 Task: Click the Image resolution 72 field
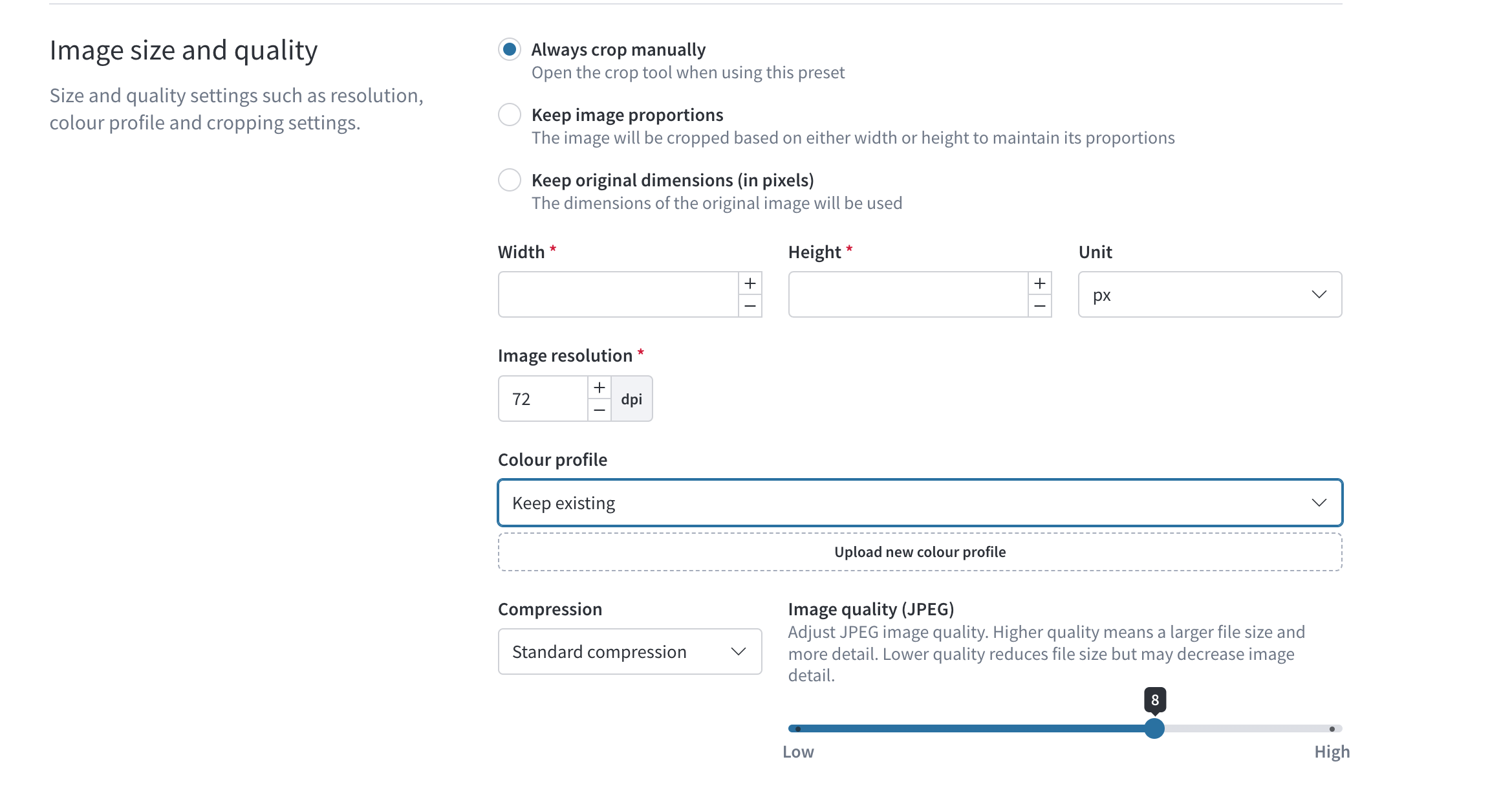pyautogui.click(x=543, y=399)
